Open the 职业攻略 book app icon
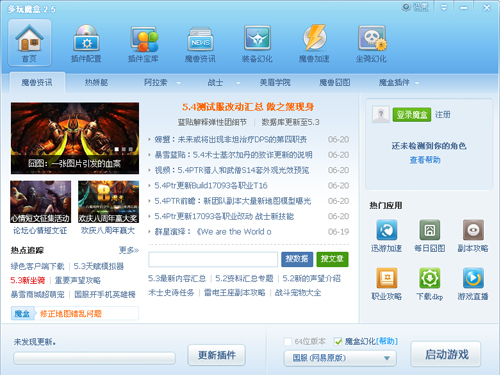500x375 pixels. (x=386, y=284)
